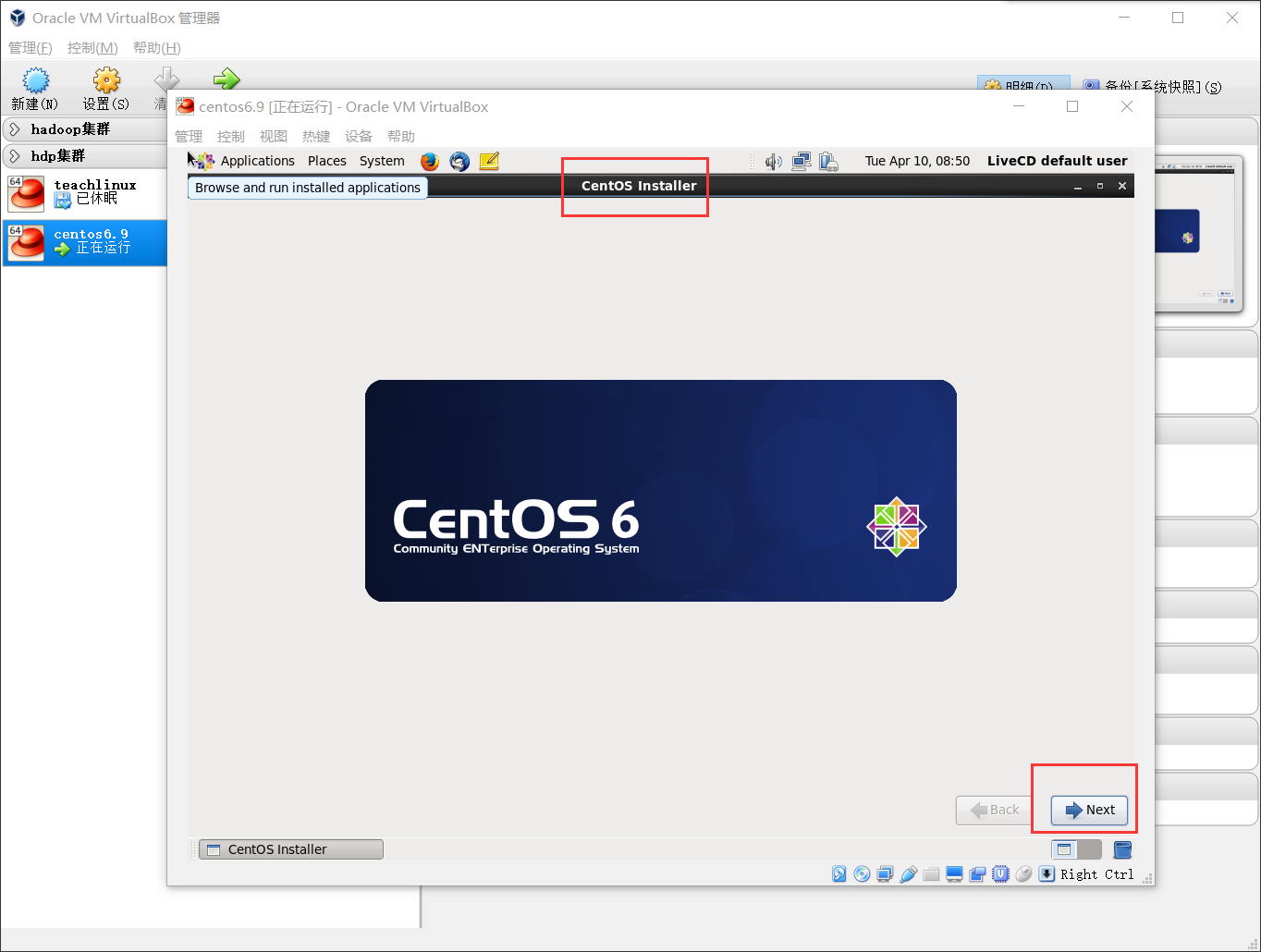Click the clock showing Tue Apr 10, 08:50

(x=917, y=161)
